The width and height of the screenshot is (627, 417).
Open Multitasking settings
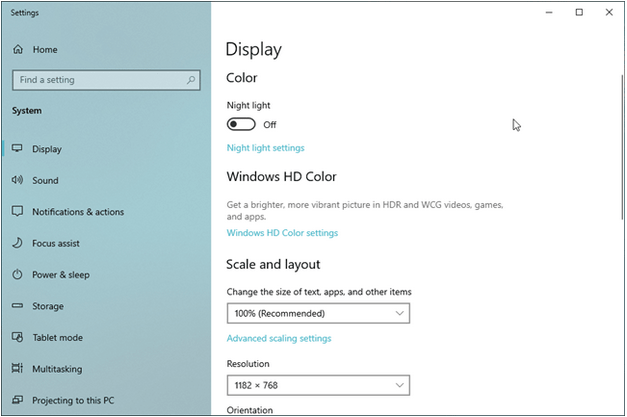57,369
